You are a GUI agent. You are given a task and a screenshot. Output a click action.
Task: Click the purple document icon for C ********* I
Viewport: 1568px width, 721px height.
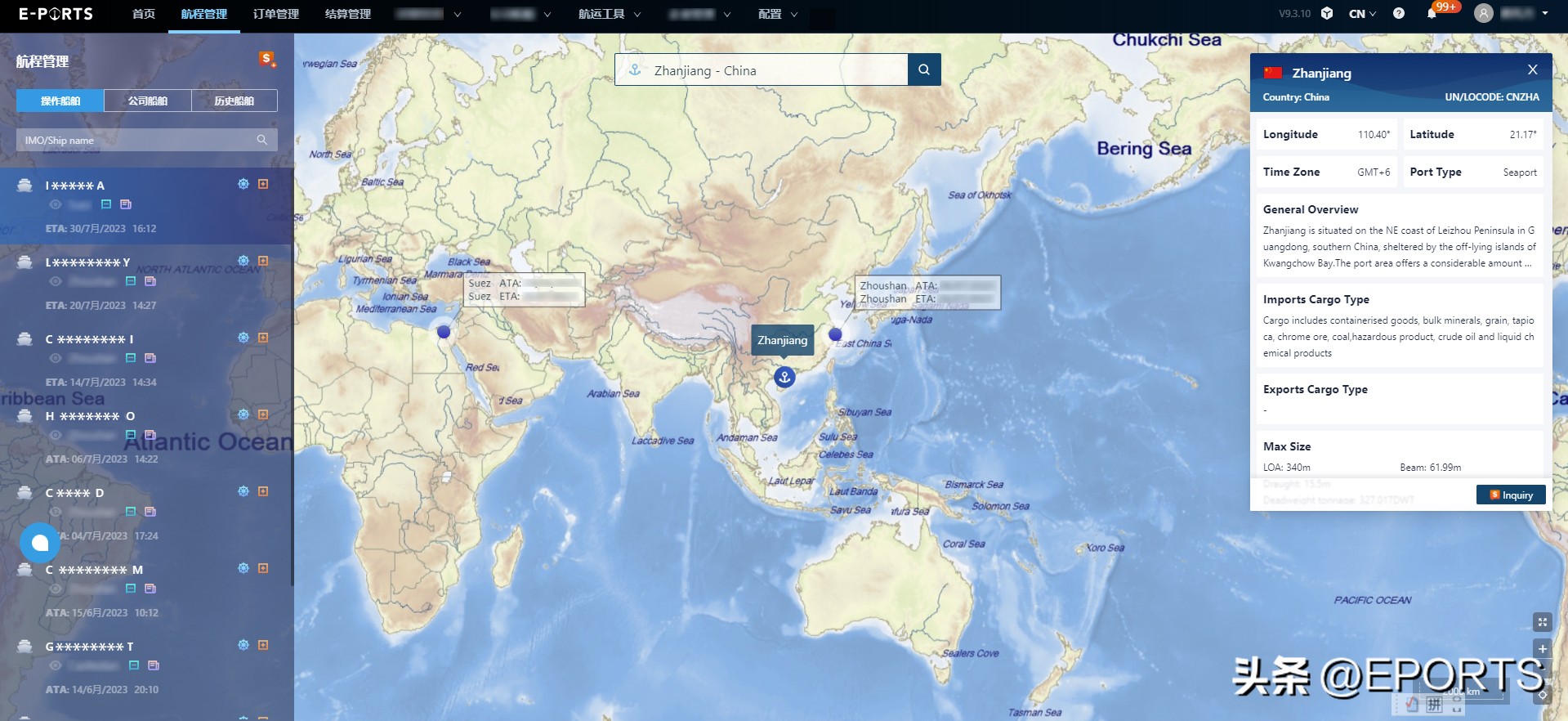tap(150, 357)
